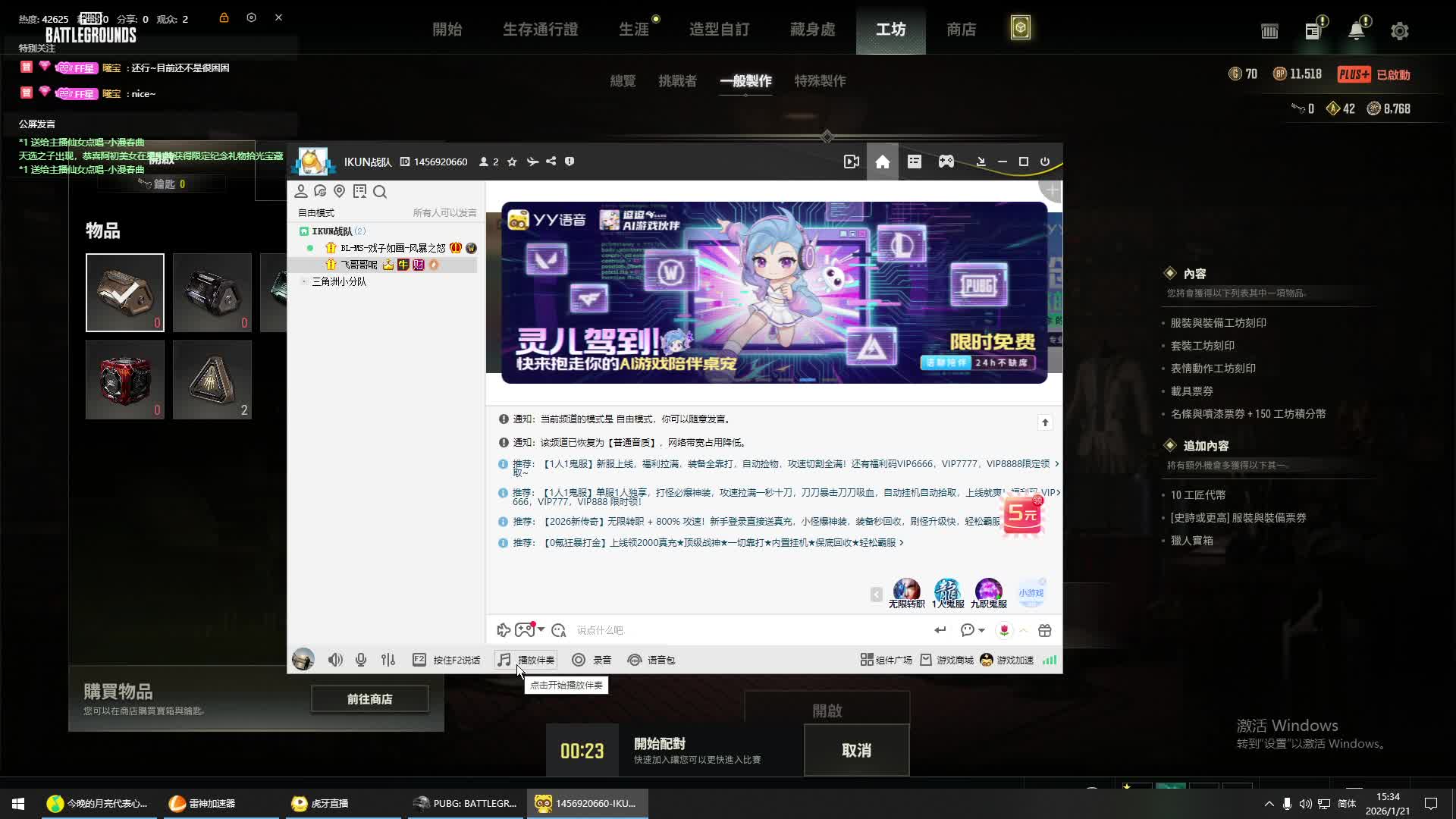The image size is (1456, 819).
Task: Open the audio mixer settings icon
Action: (x=388, y=660)
